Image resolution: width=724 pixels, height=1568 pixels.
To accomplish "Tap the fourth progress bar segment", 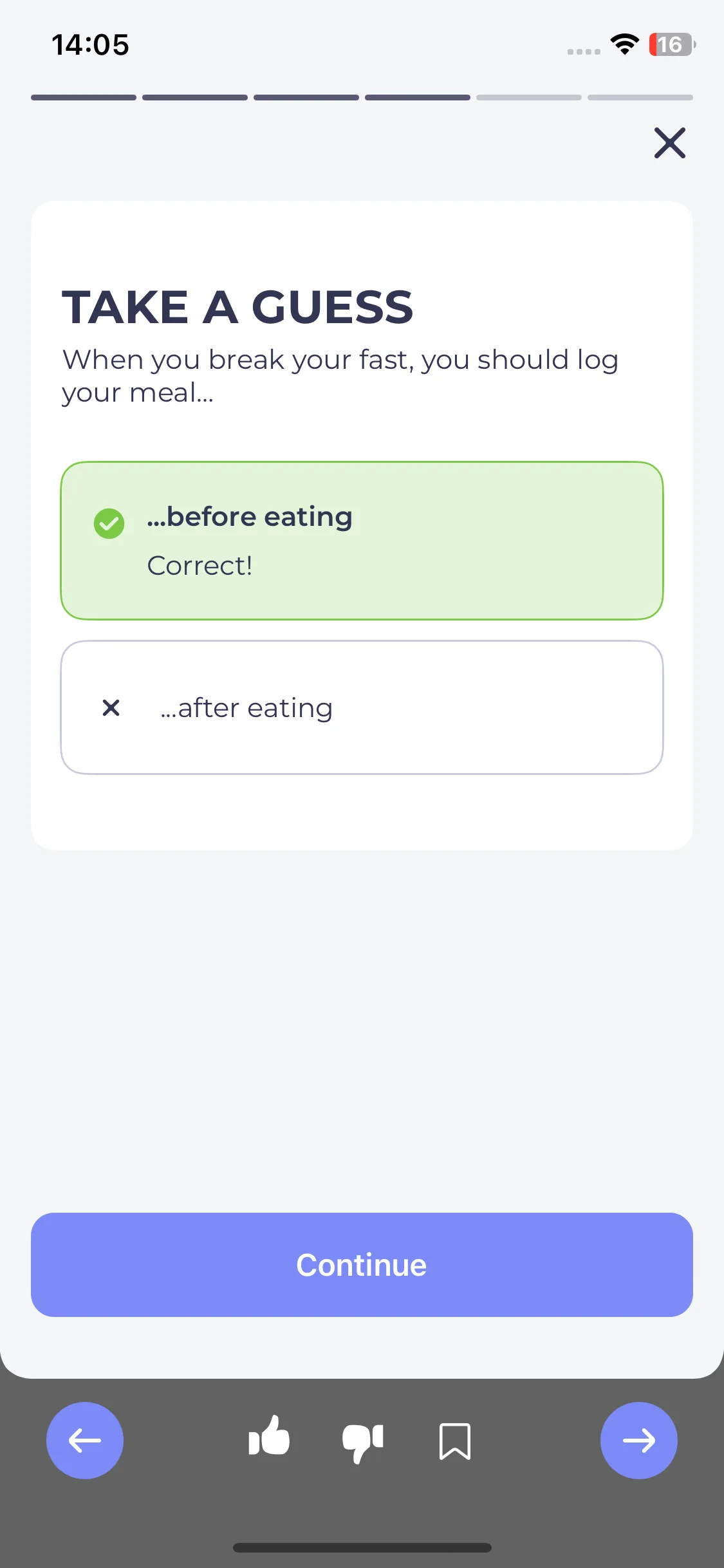I will click(x=418, y=98).
